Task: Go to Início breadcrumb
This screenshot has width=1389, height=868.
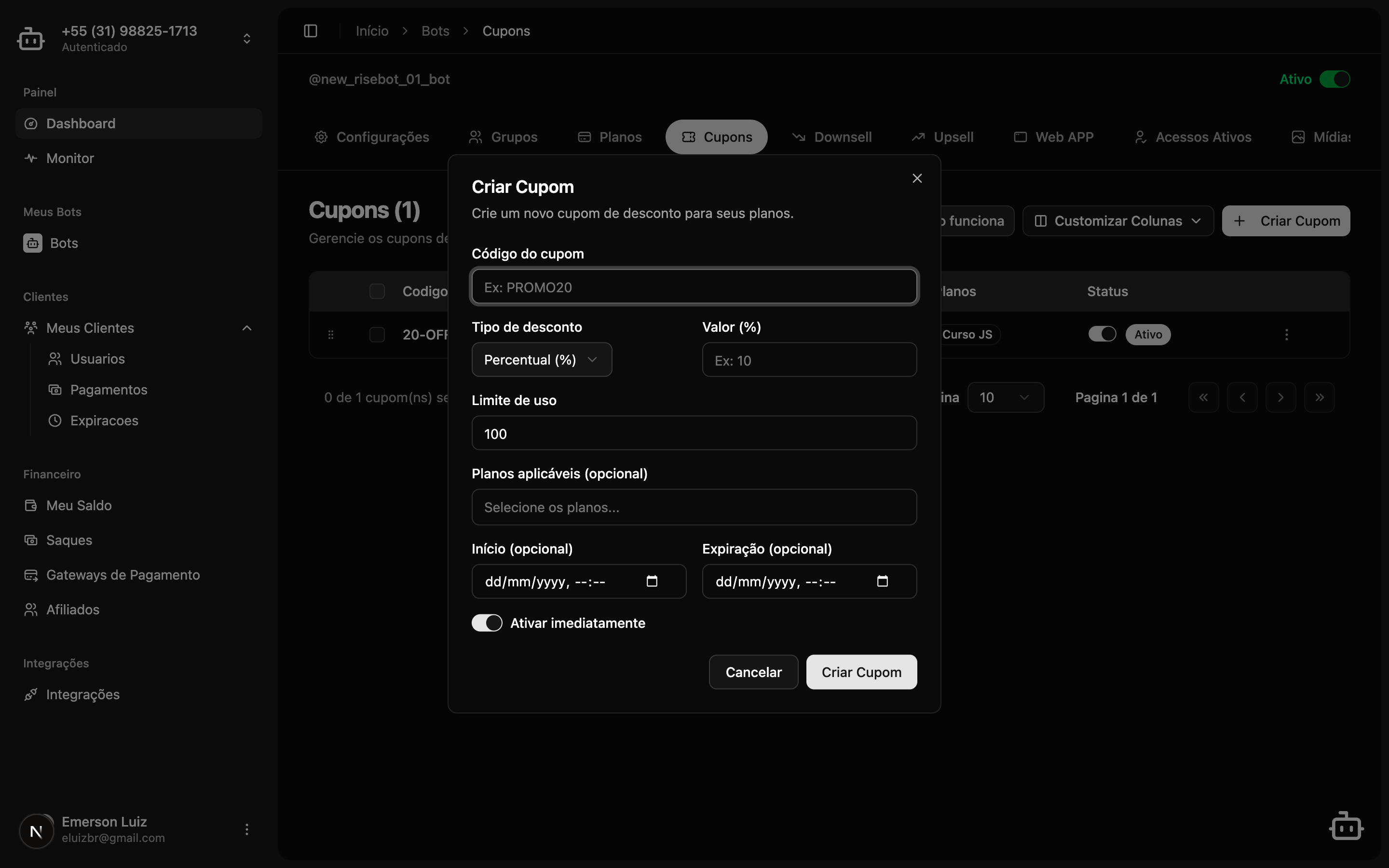Action: pos(372,31)
